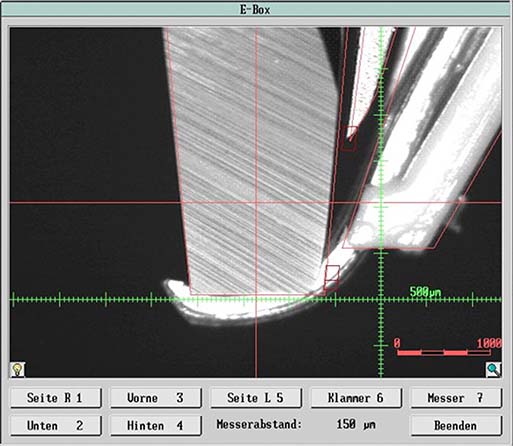Click the green 500µm scale label
This screenshot has width=513, height=446.
tap(425, 292)
